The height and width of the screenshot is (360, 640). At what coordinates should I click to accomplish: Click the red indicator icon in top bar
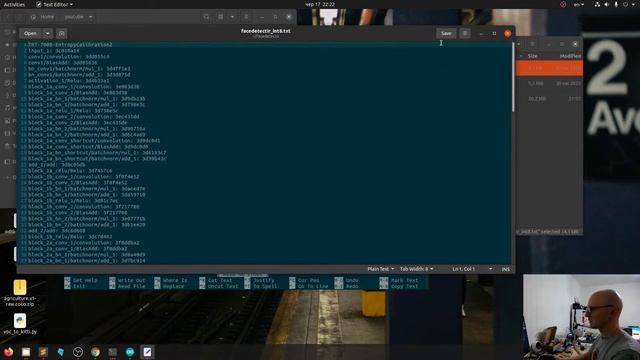(x=563, y=4)
